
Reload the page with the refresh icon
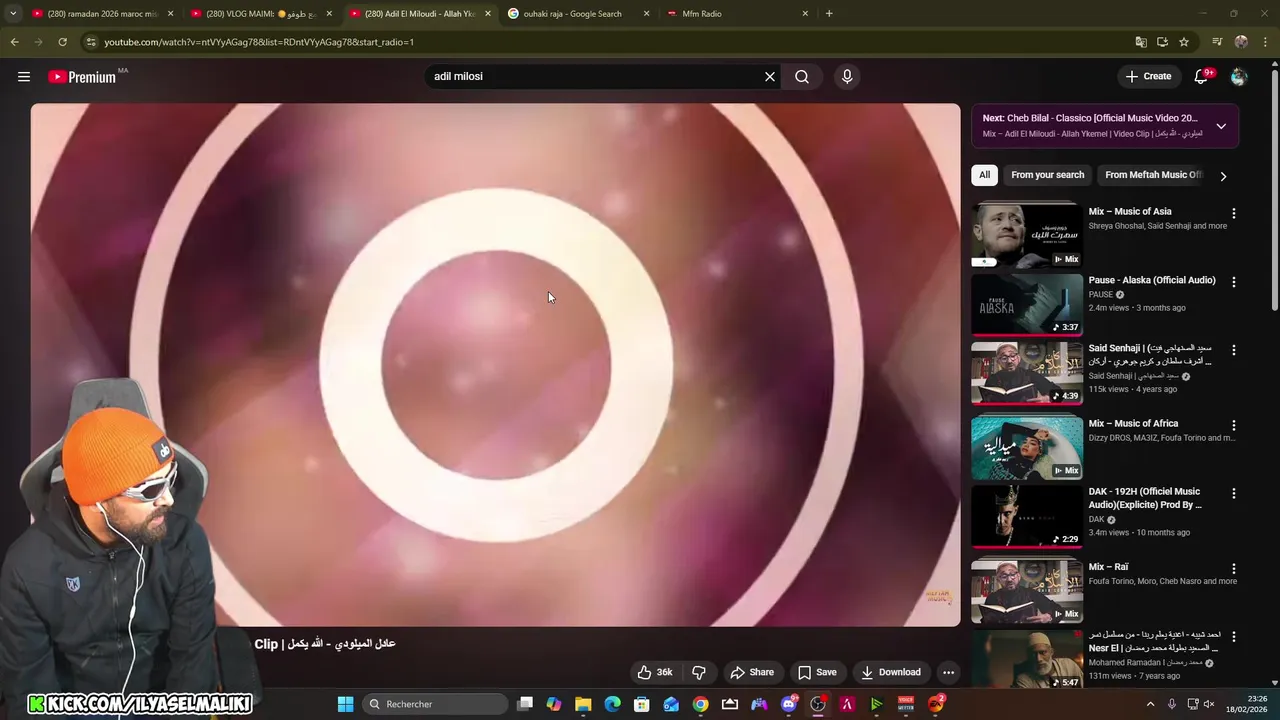[x=62, y=42]
